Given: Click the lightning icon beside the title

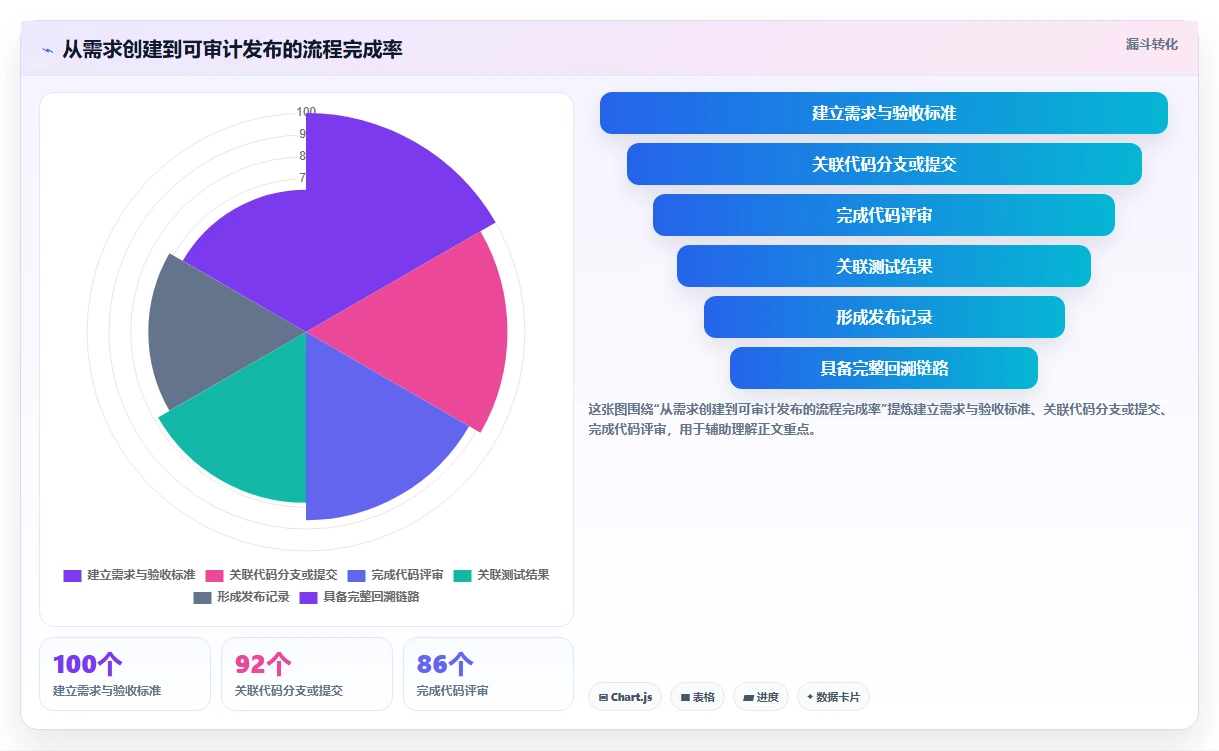Looking at the screenshot, I should point(48,50).
